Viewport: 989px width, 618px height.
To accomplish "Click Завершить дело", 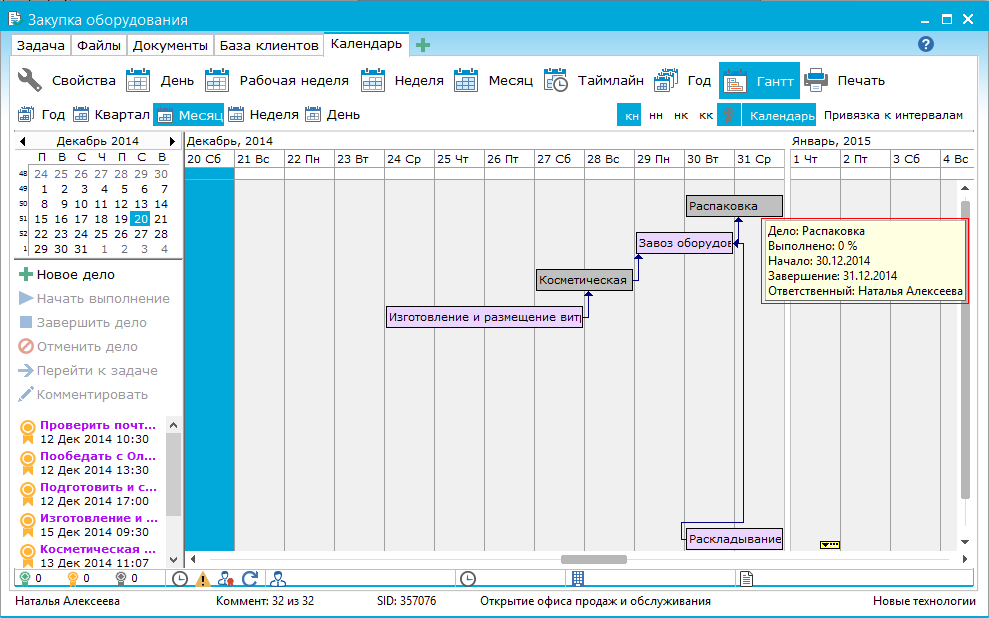I will (83, 322).
